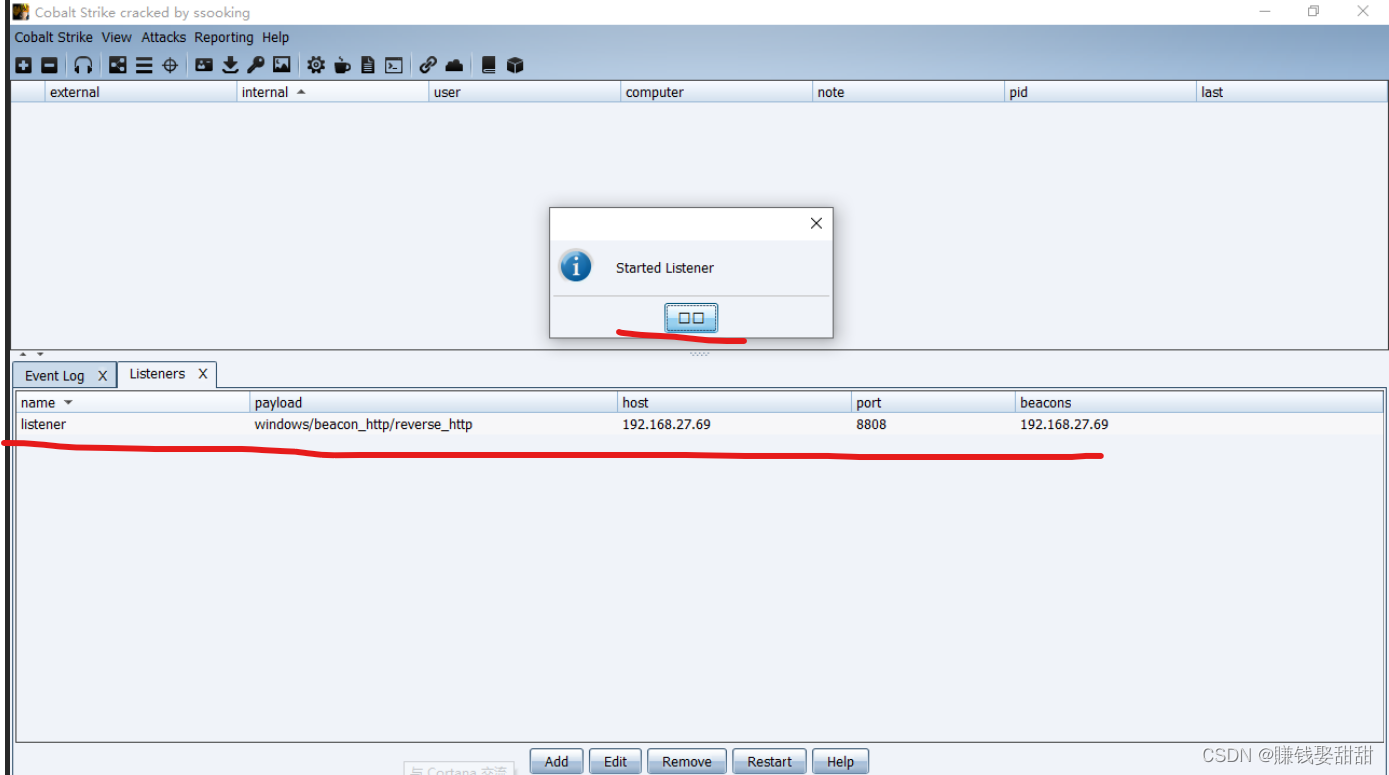
Task: Sort sessions by external column header
Action: click(x=141, y=92)
